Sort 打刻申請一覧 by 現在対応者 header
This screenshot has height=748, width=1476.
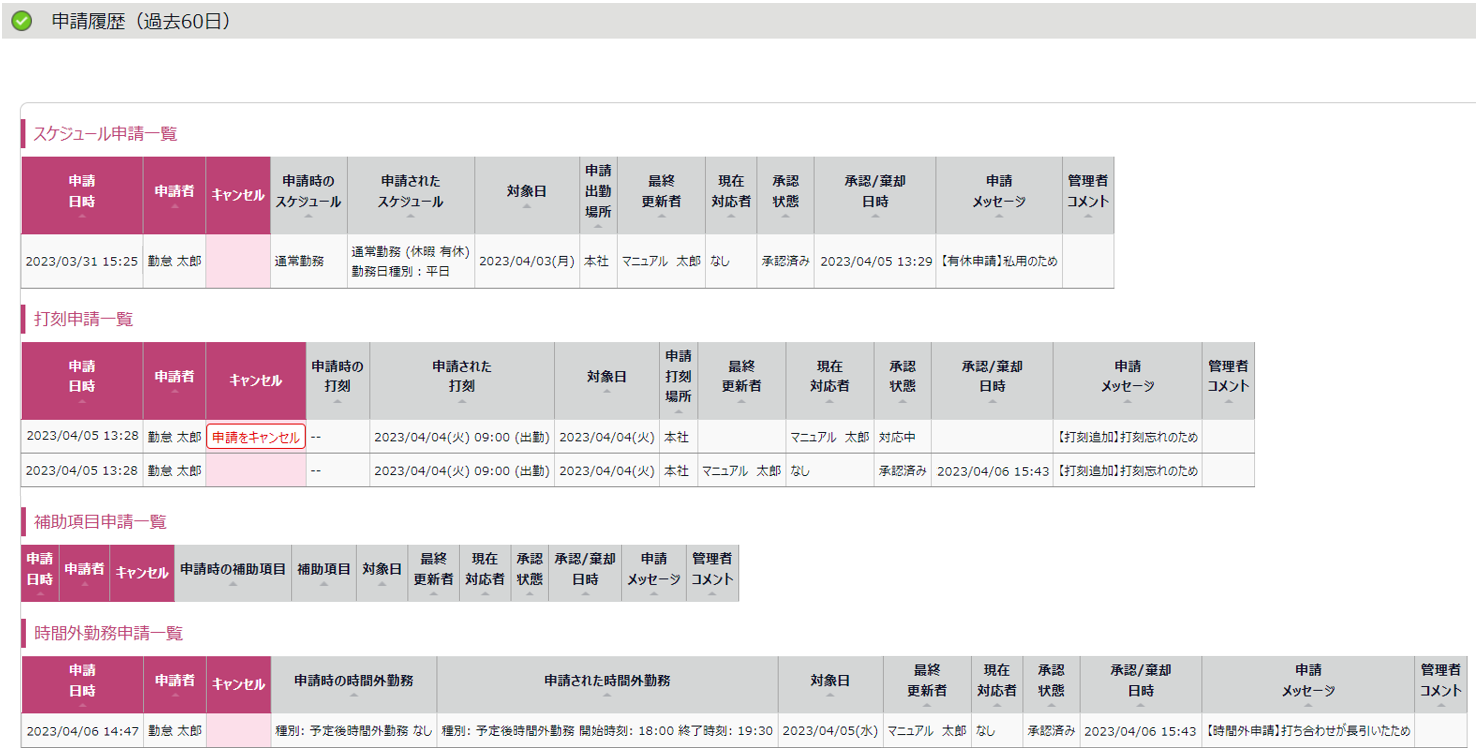(x=830, y=381)
